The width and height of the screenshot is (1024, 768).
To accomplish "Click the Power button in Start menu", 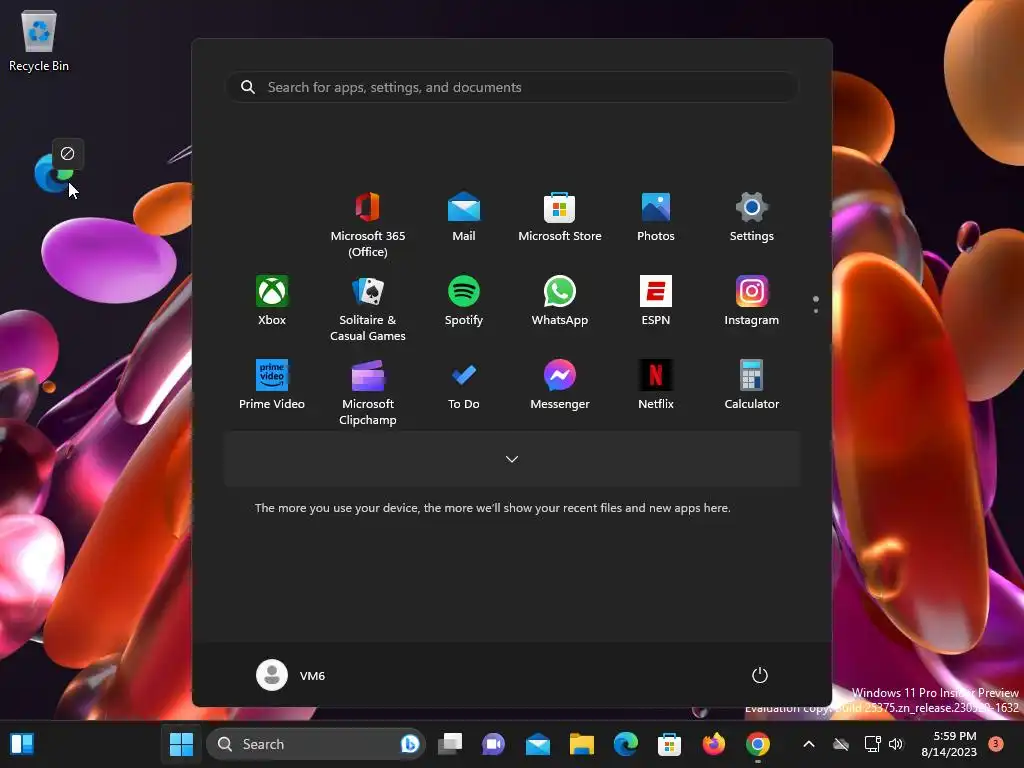I will (760, 675).
